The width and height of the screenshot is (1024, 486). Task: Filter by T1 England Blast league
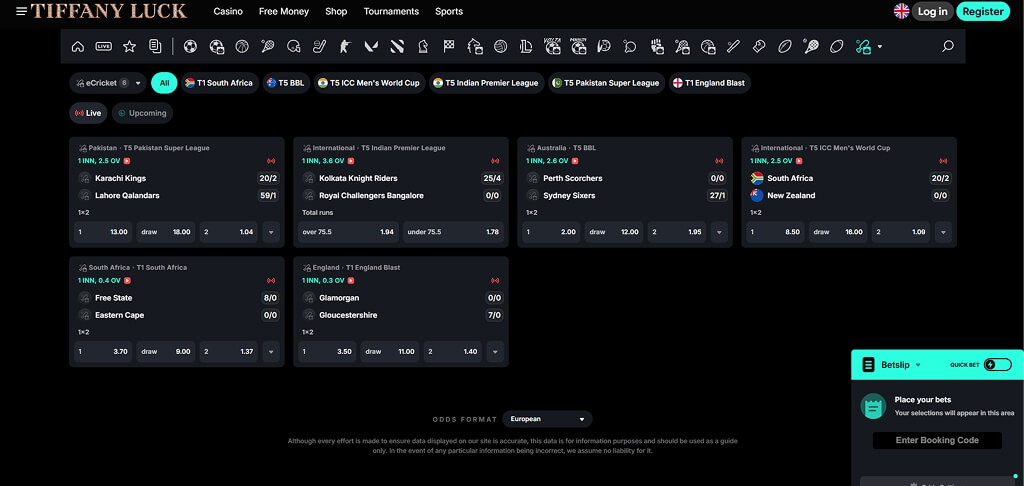point(710,83)
